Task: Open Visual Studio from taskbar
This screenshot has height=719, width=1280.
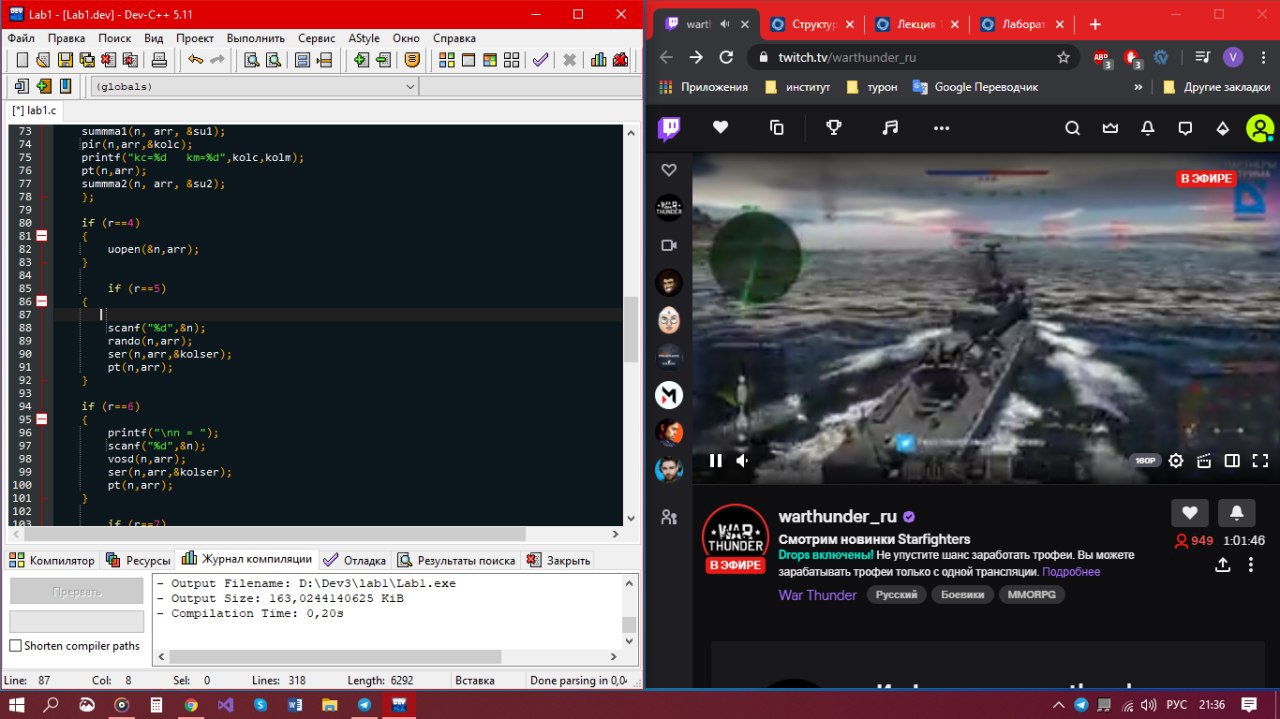Action: [x=225, y=704]
